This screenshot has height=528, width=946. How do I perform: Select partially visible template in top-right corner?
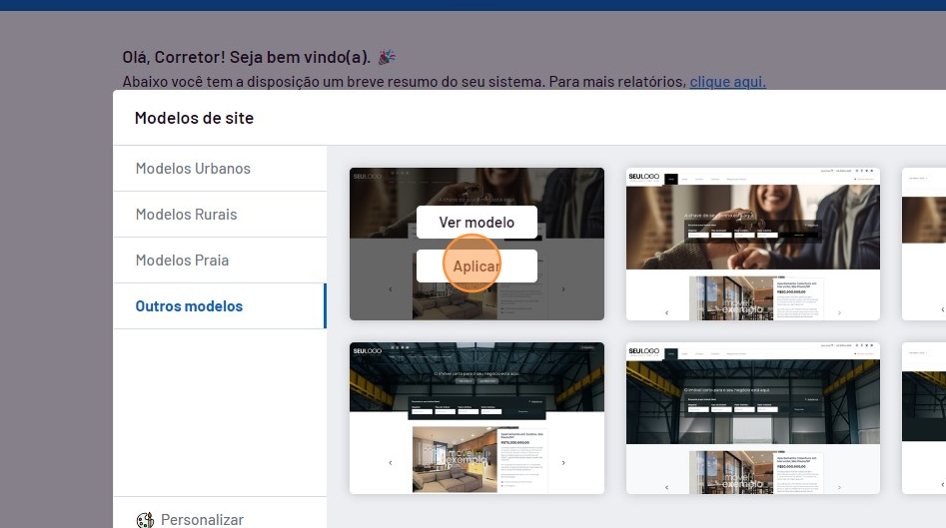(923, 244)
